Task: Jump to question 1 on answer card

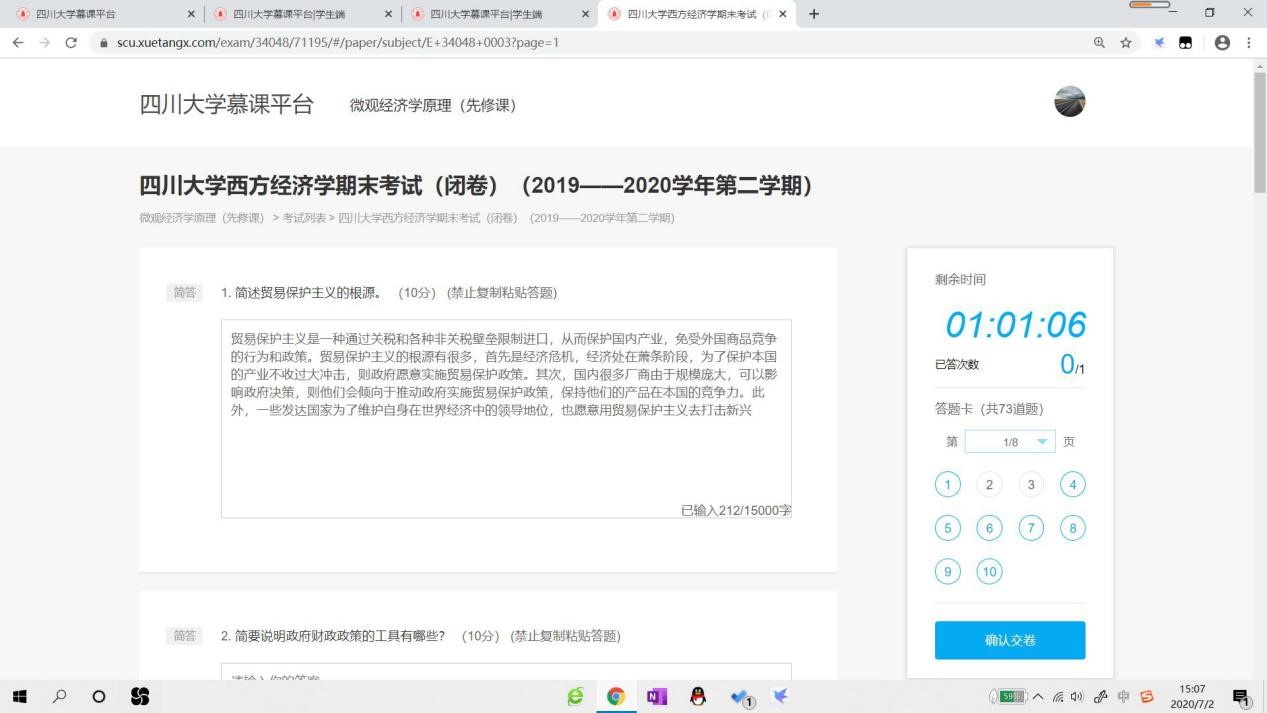Action: (947, 485)
